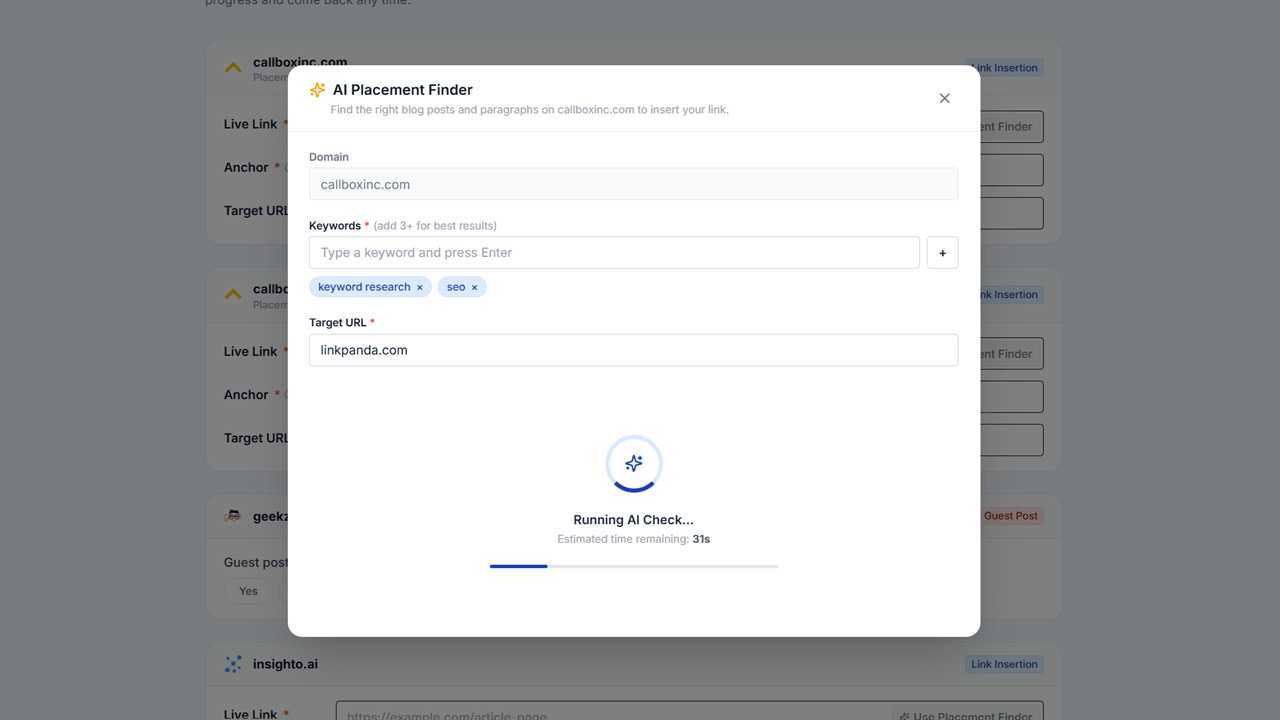
Task: Click the 'keyword research' tag label
Action: (364, 287)
